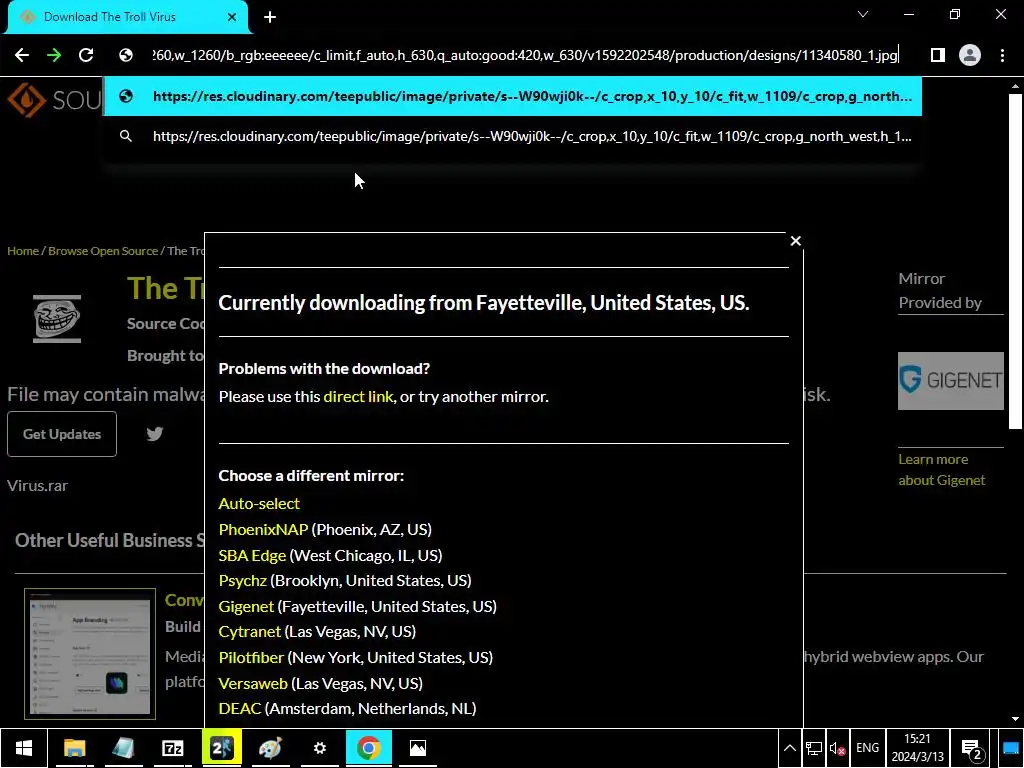
Task: Choose the PhoenixNAP mirror
Action: coord(263,529)
